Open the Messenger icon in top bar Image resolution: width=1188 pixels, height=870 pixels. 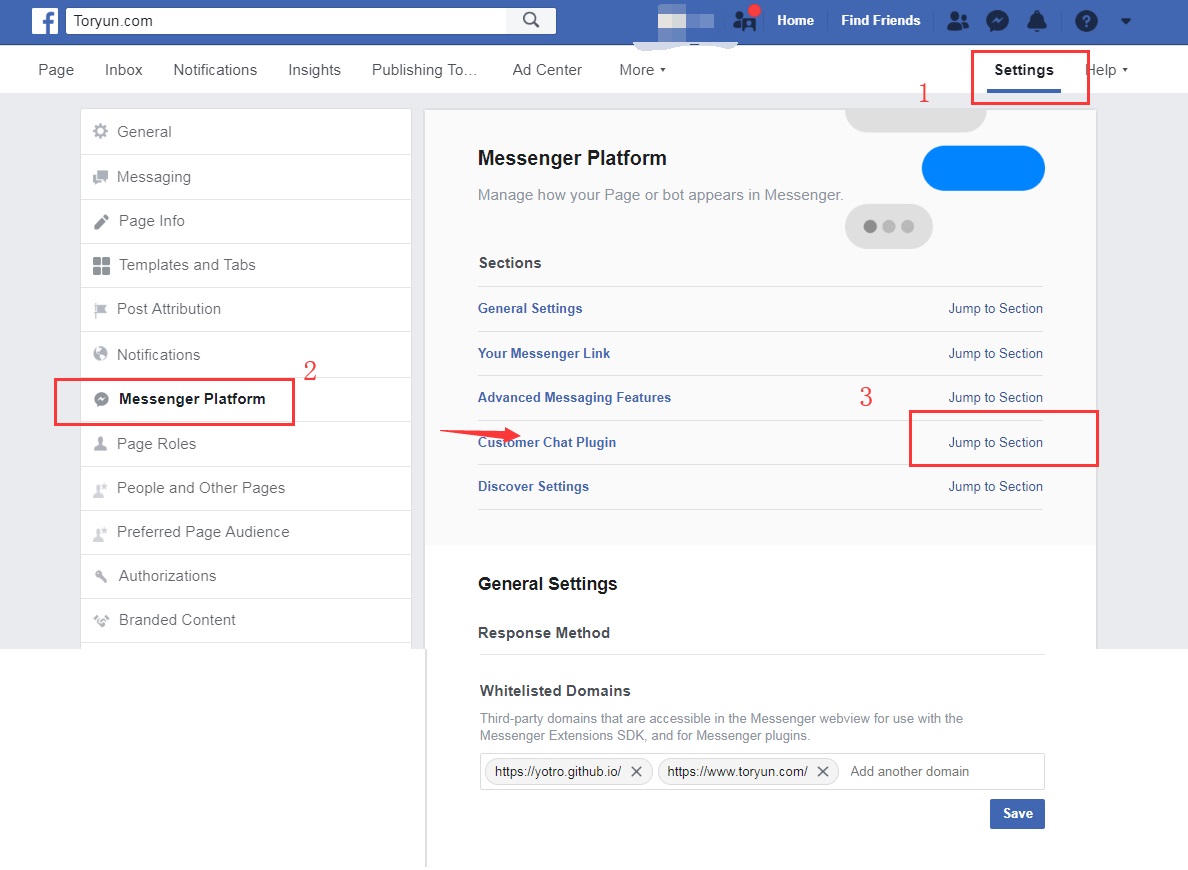(x=997, y=21)
